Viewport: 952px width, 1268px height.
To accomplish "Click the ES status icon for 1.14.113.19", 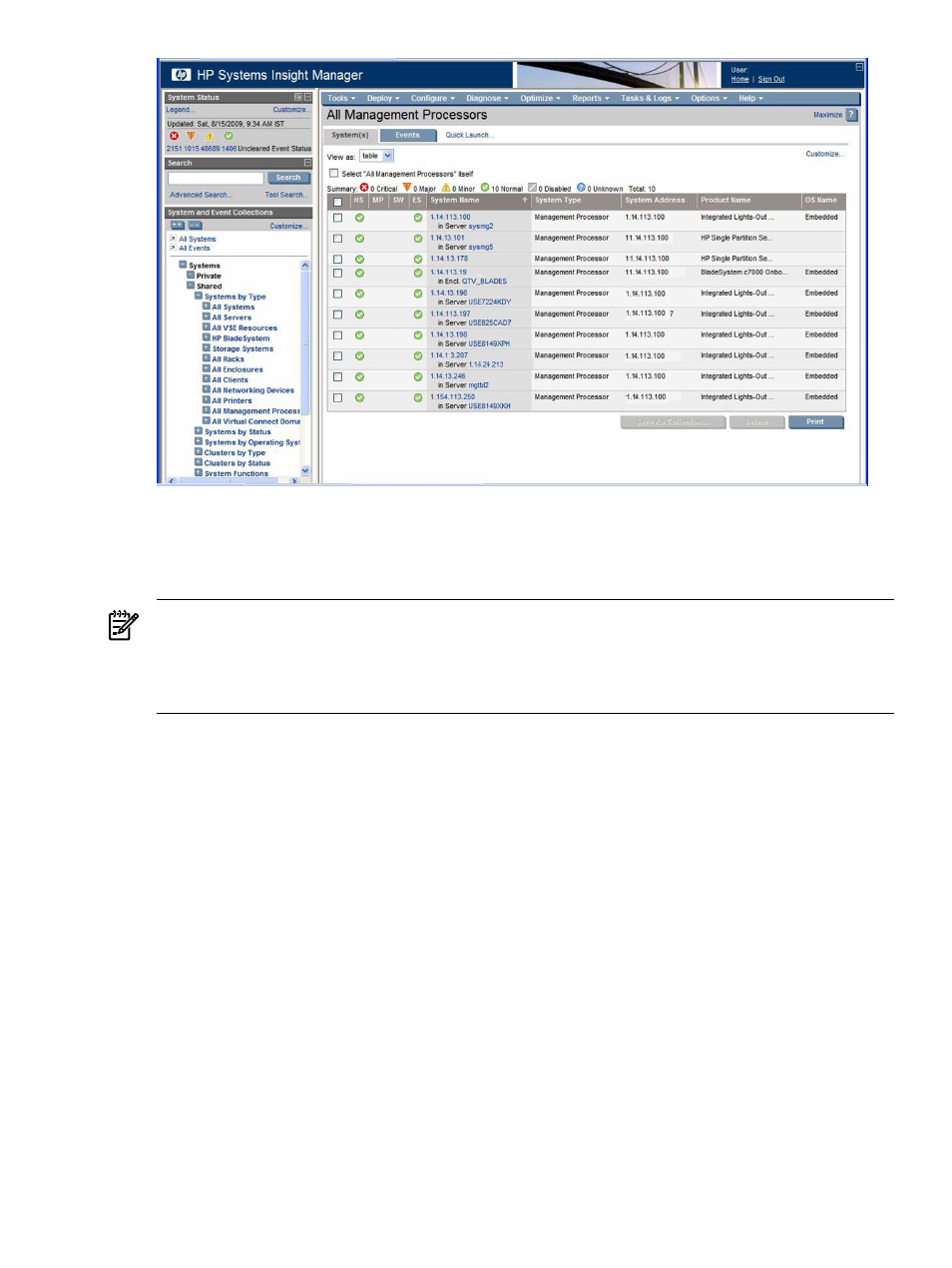I will click(418, 273).
